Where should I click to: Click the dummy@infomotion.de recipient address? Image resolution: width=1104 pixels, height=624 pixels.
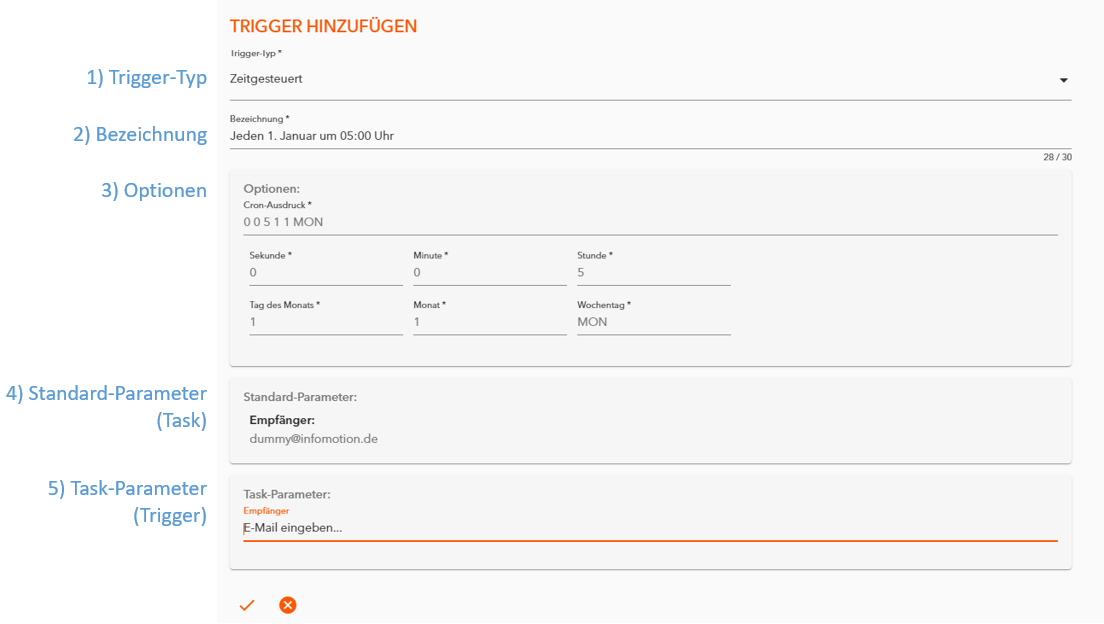(x=313, y=438)
